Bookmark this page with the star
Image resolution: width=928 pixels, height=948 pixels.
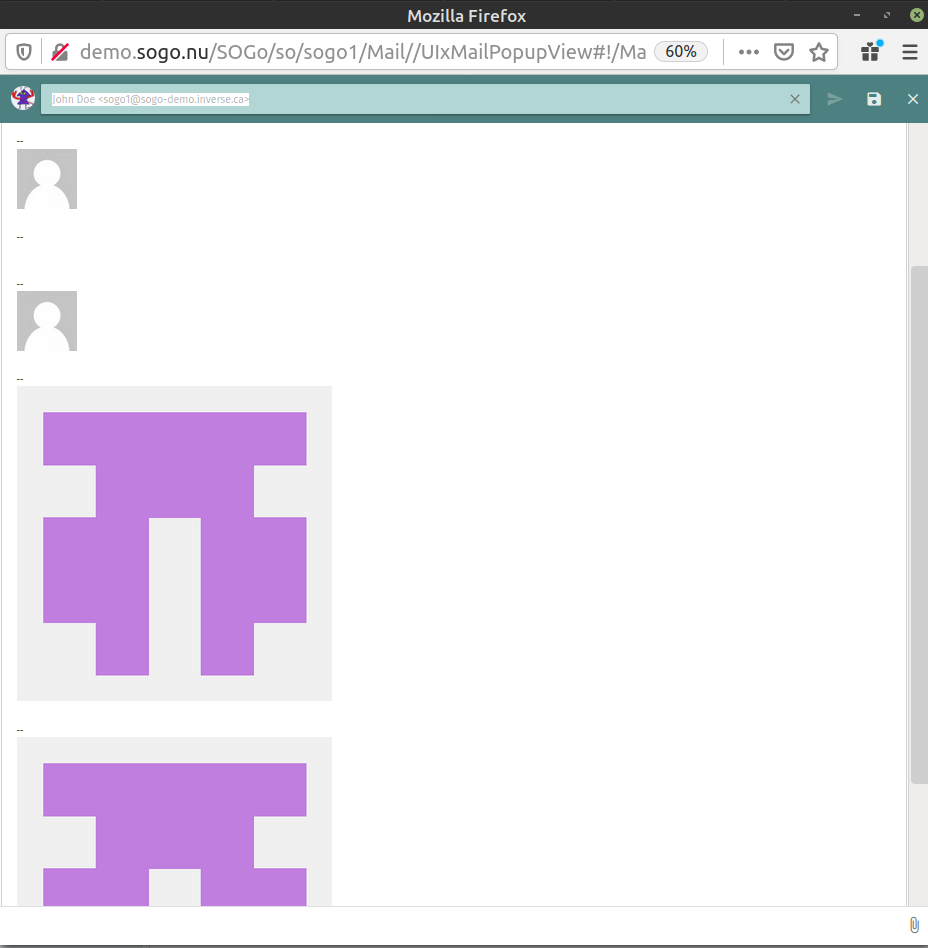pos(819,52)
